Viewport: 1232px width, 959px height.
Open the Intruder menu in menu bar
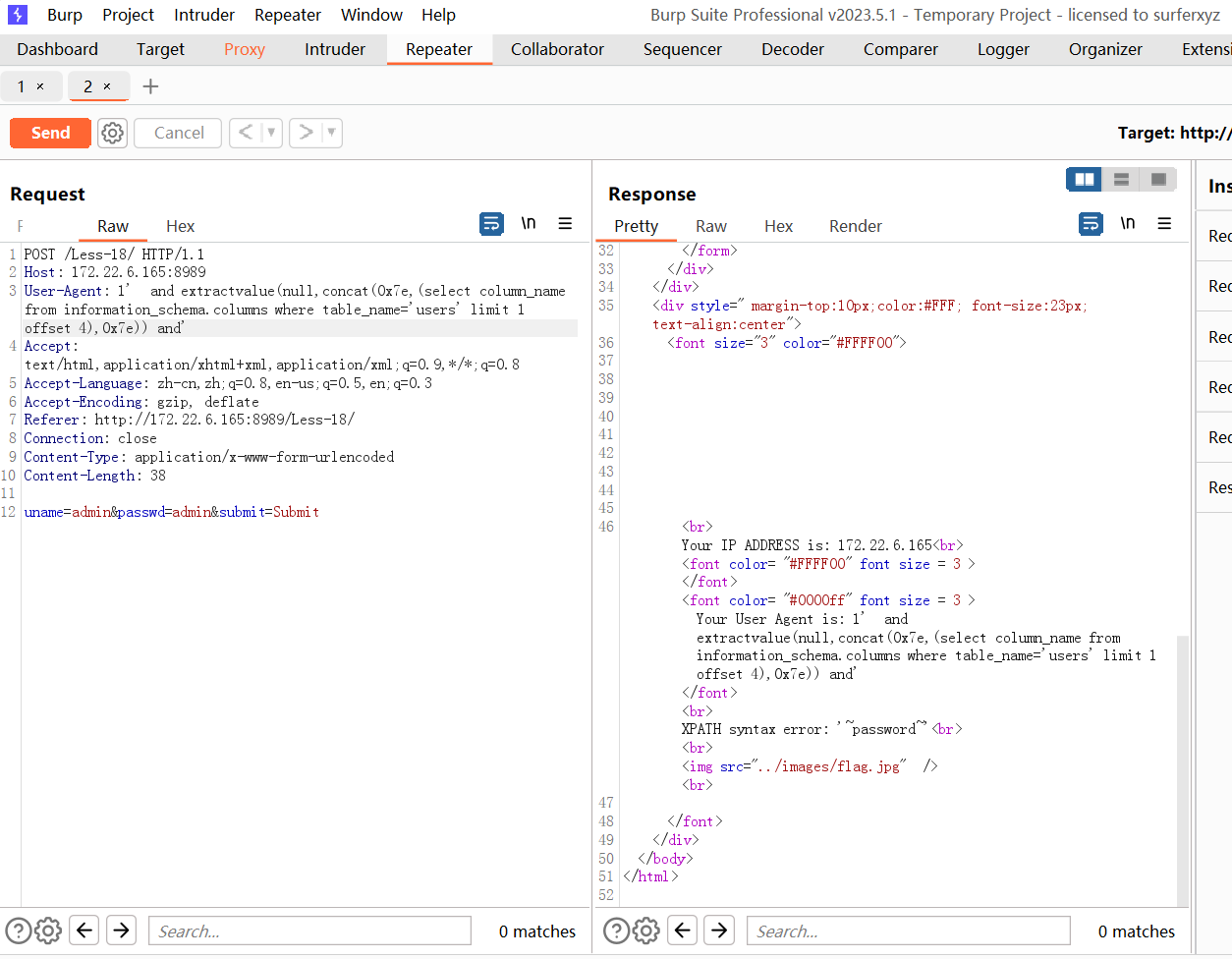204,15
